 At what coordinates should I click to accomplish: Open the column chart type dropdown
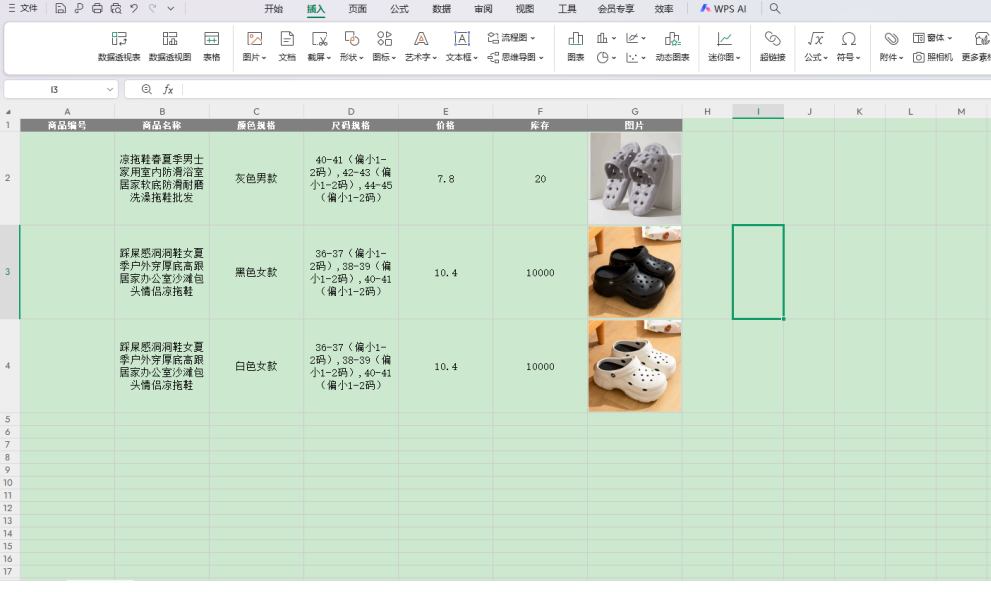tap(606, 38)
